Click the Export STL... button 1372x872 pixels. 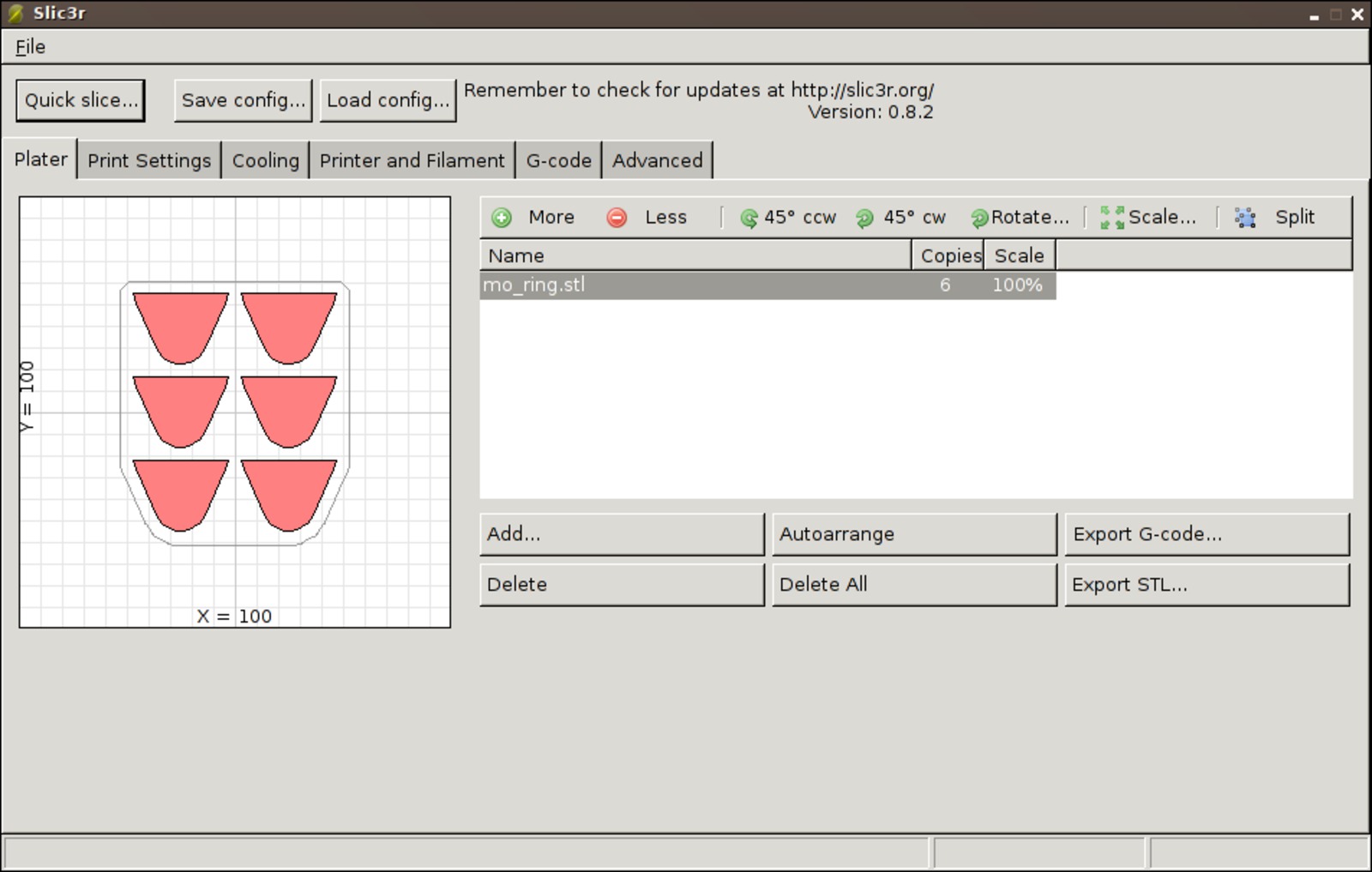pyautogui.click(x=1207, y=585)
